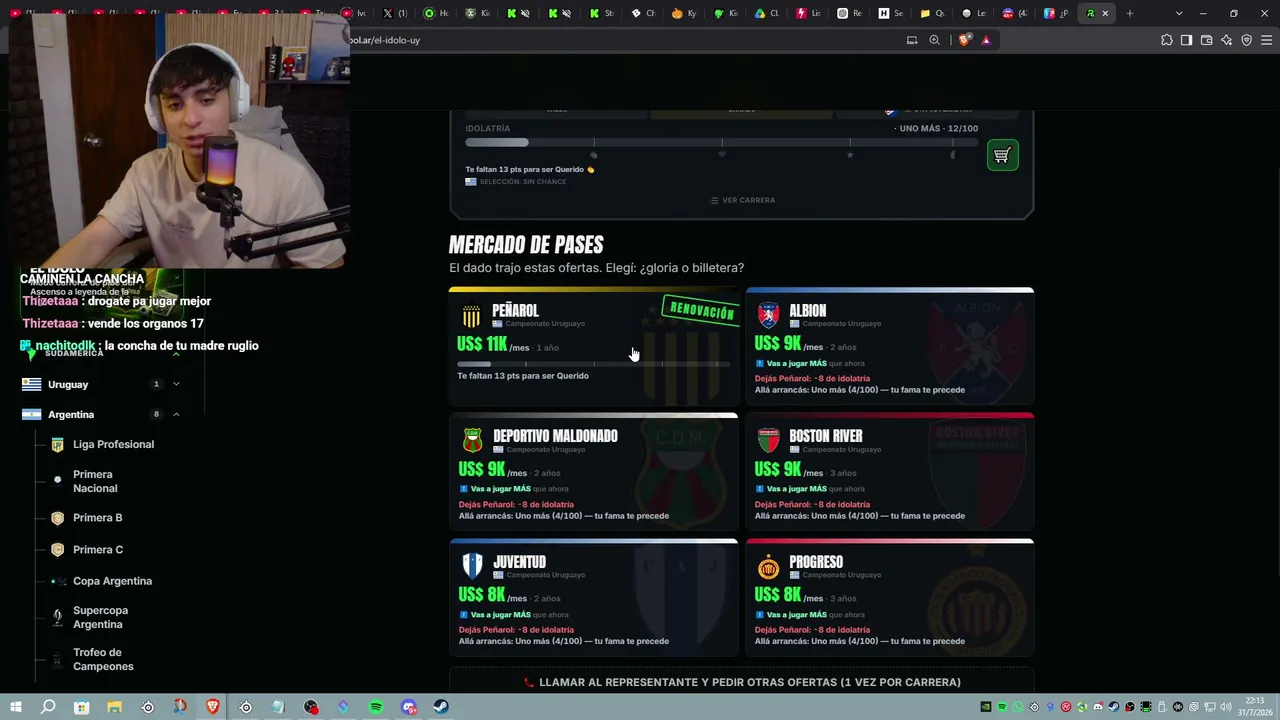Launch Brave browser from the taskbar

213,707
